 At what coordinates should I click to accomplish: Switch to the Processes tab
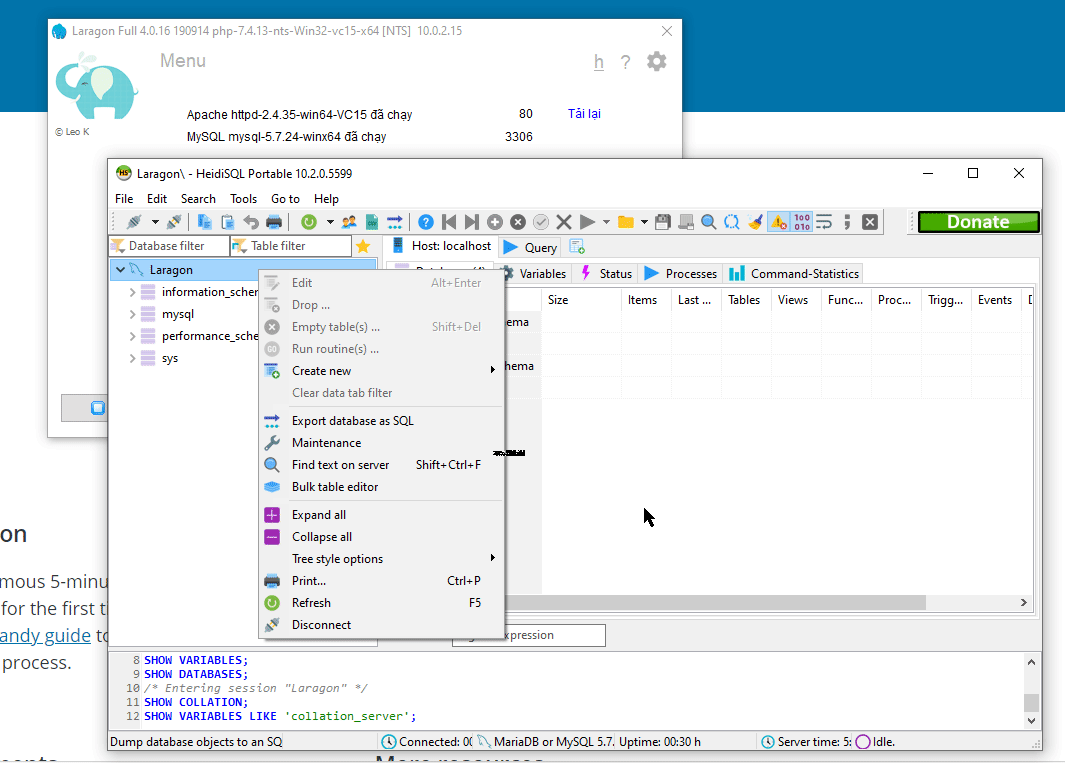tap(680, 274)
